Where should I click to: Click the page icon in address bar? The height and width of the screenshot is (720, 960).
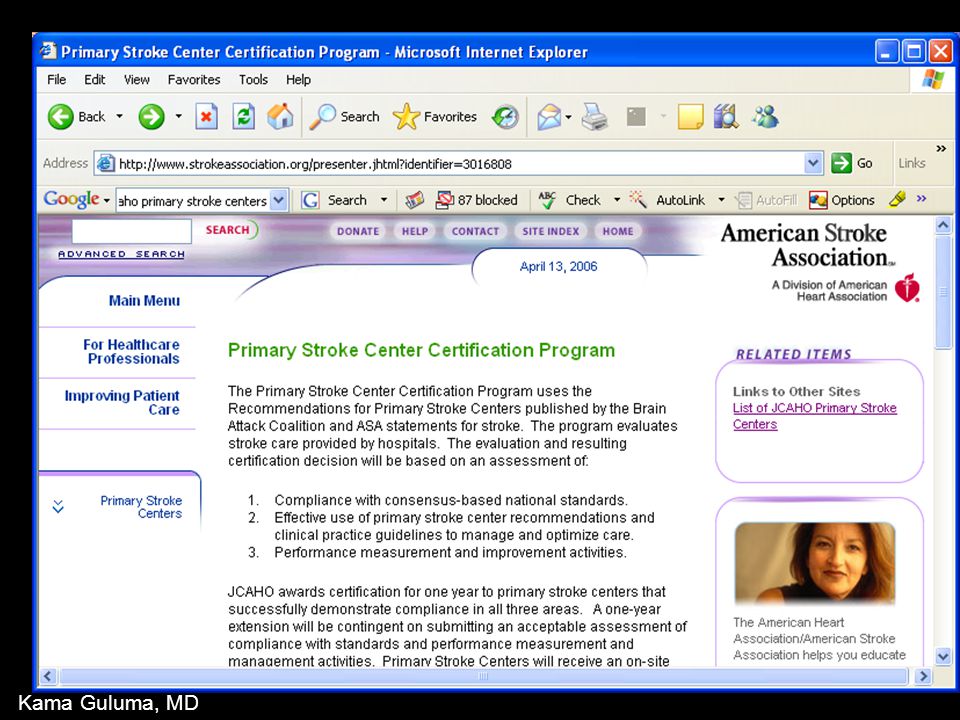105,163
